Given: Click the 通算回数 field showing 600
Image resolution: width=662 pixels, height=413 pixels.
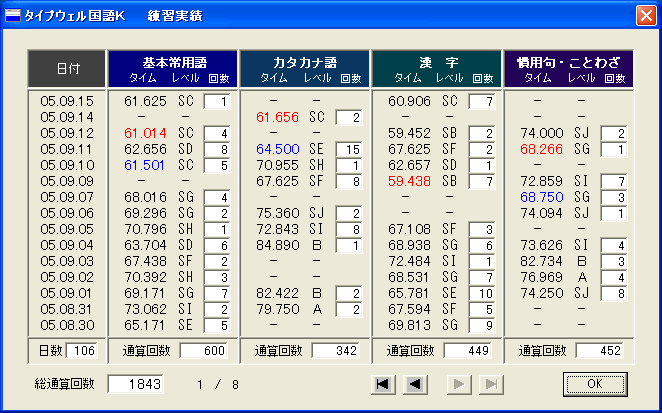Looking at the screenshot, I should 203,351.
